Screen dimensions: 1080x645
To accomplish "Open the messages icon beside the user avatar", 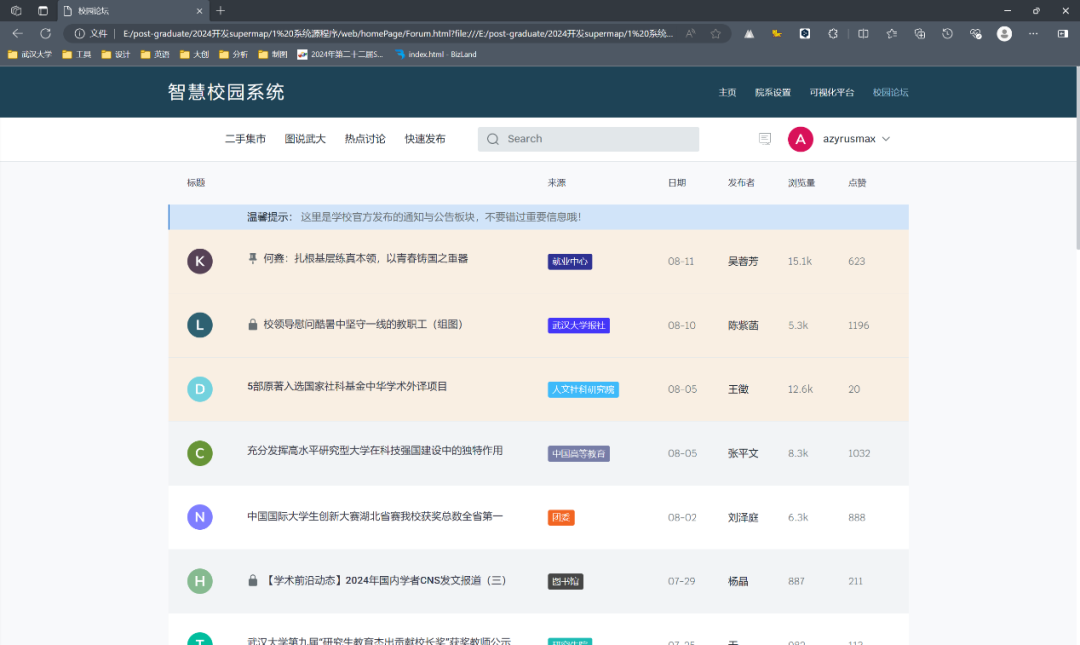I will [765, 139].
